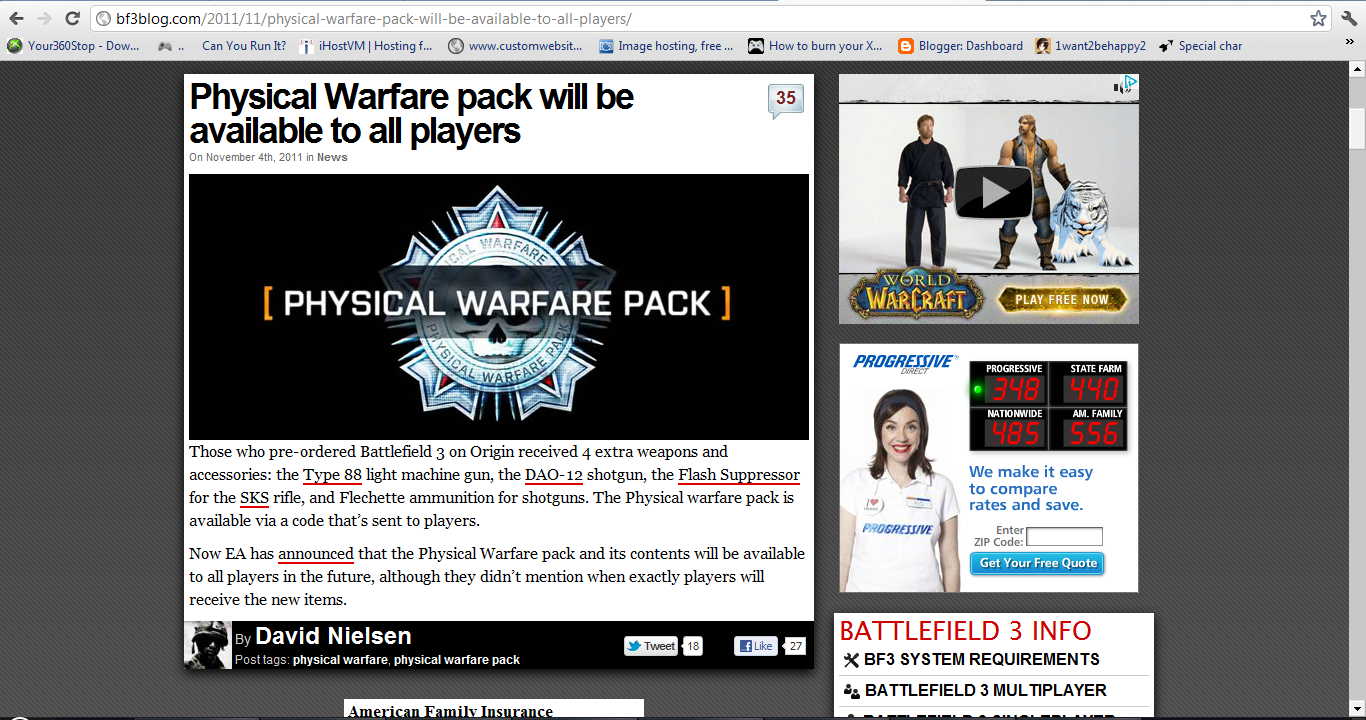The image size is (1366, 720).
Task: Open the Can You Run It? bookmark
Action: (x=243, y=46)
